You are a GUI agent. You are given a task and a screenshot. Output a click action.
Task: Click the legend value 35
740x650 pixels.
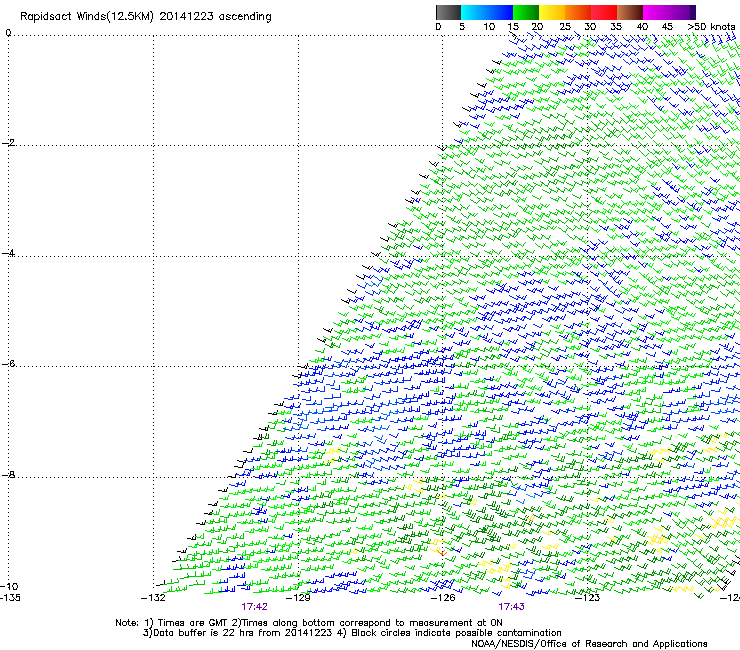616,26
